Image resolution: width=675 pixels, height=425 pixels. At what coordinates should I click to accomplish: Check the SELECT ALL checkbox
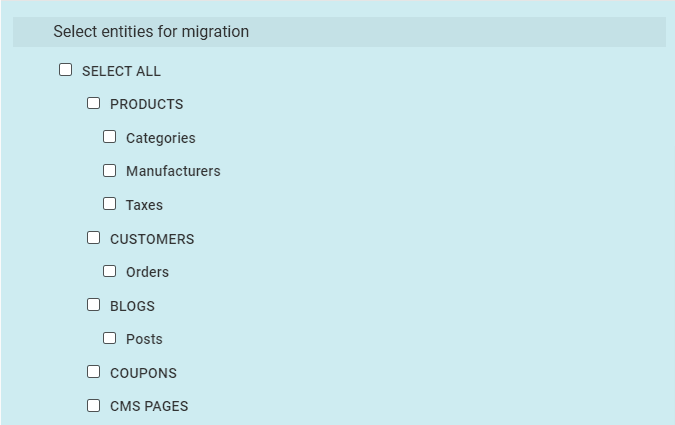pyautogui.click(x=66, y=70)
